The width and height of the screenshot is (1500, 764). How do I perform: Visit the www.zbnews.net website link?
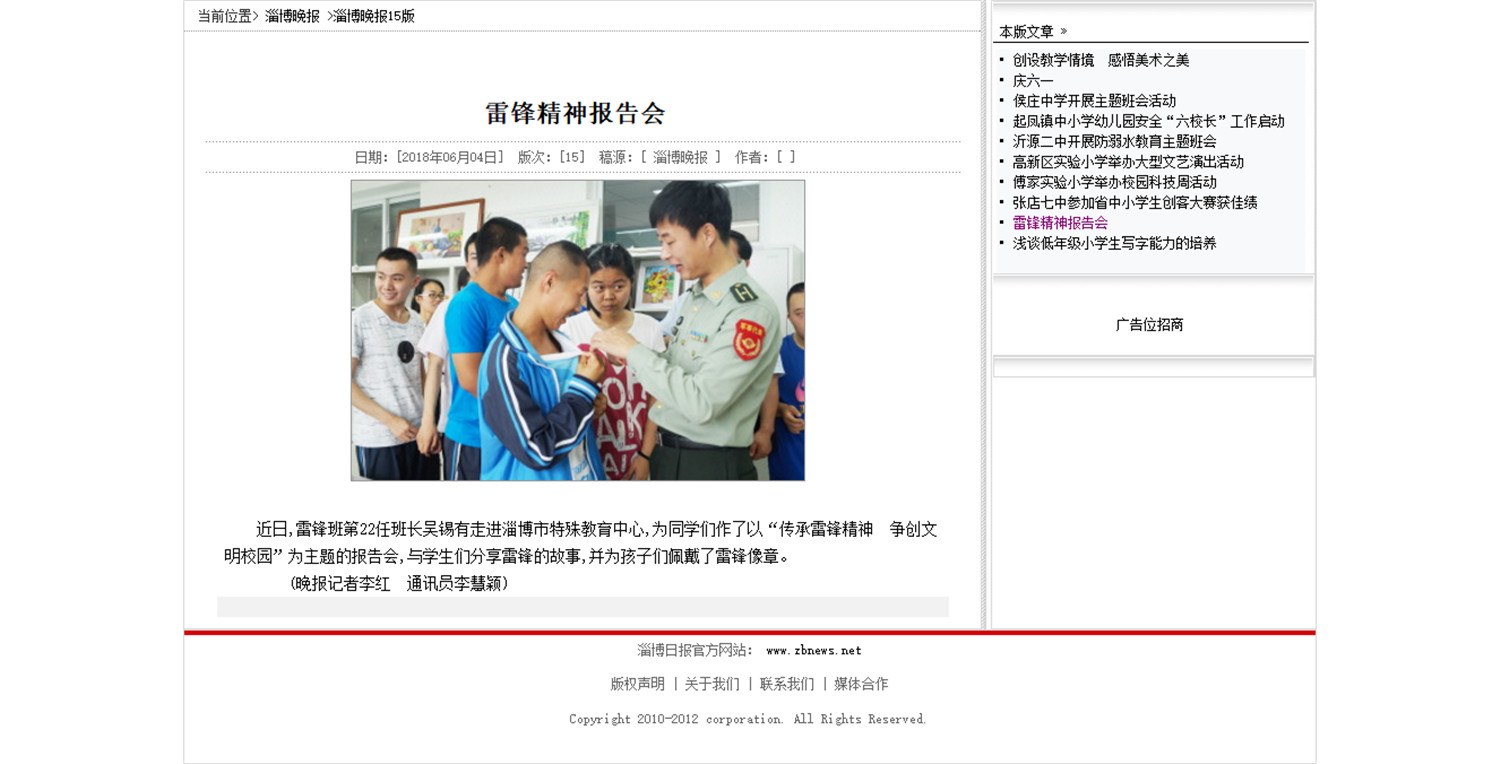pyautogui.click(x=812, y=649)
